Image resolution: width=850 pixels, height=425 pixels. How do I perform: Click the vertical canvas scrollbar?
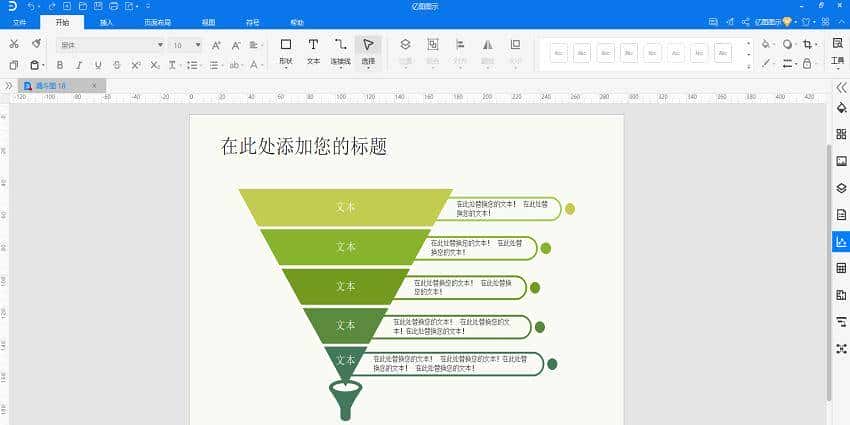(x=829, y=271)
